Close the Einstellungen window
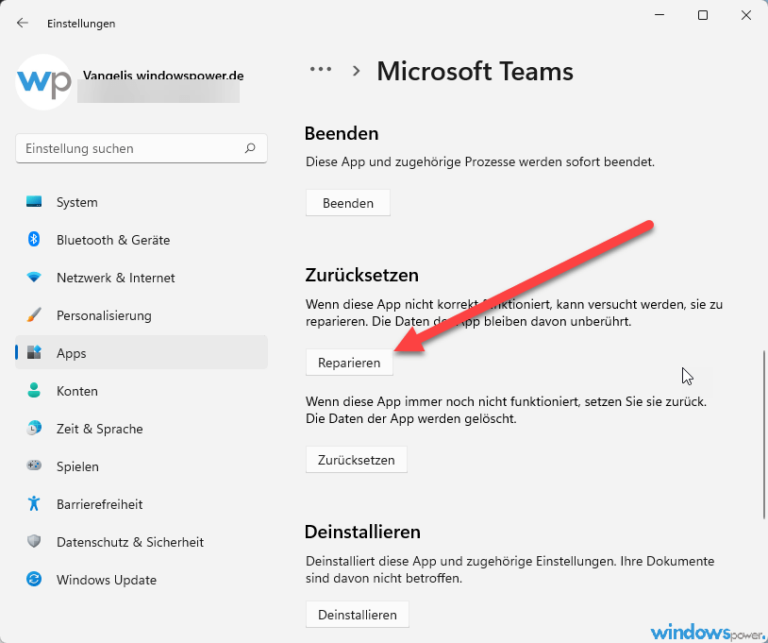This screenshot has width=768, height=643. 745,15
